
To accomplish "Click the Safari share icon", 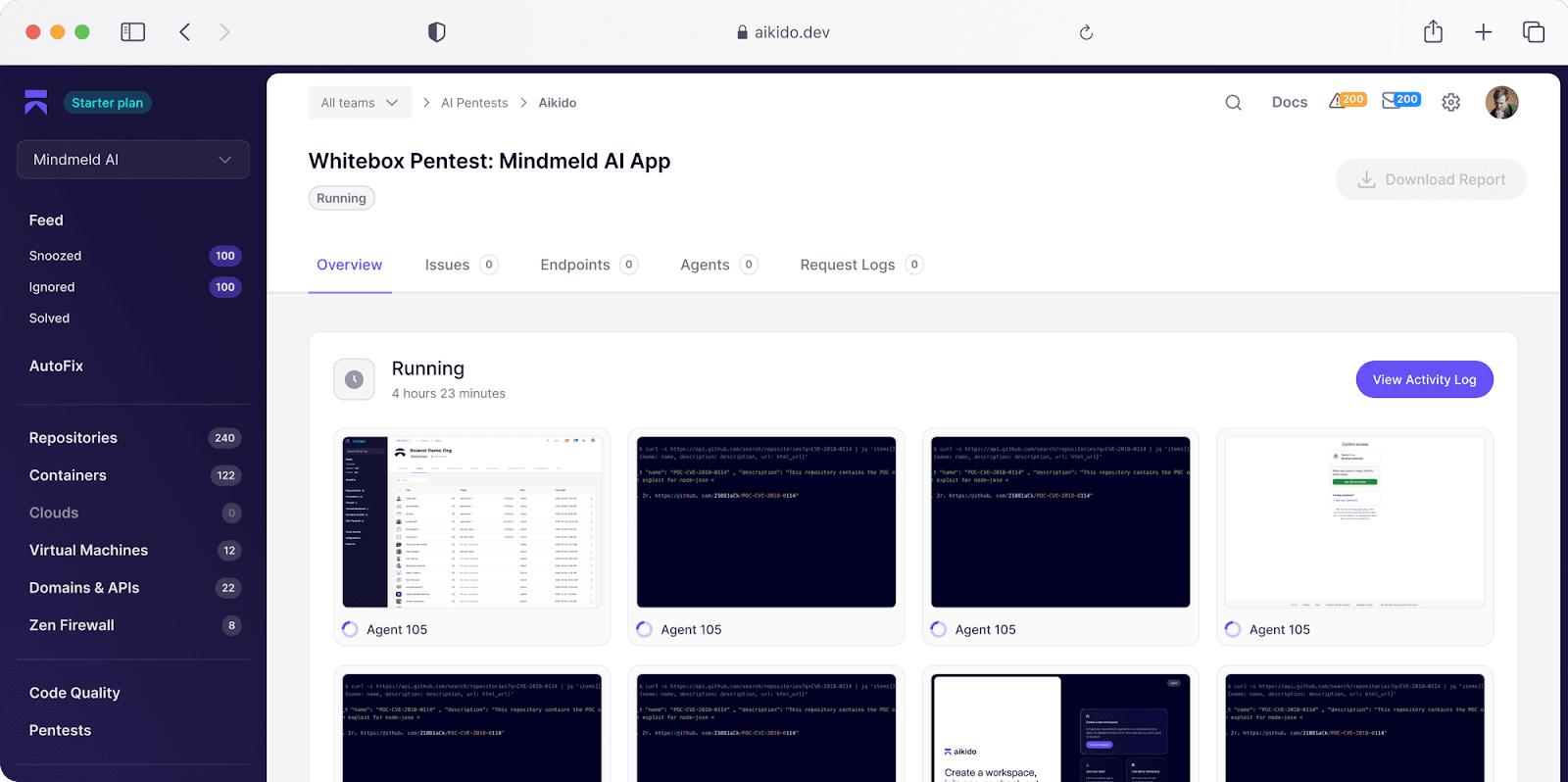I will (x=1433, y=31).
